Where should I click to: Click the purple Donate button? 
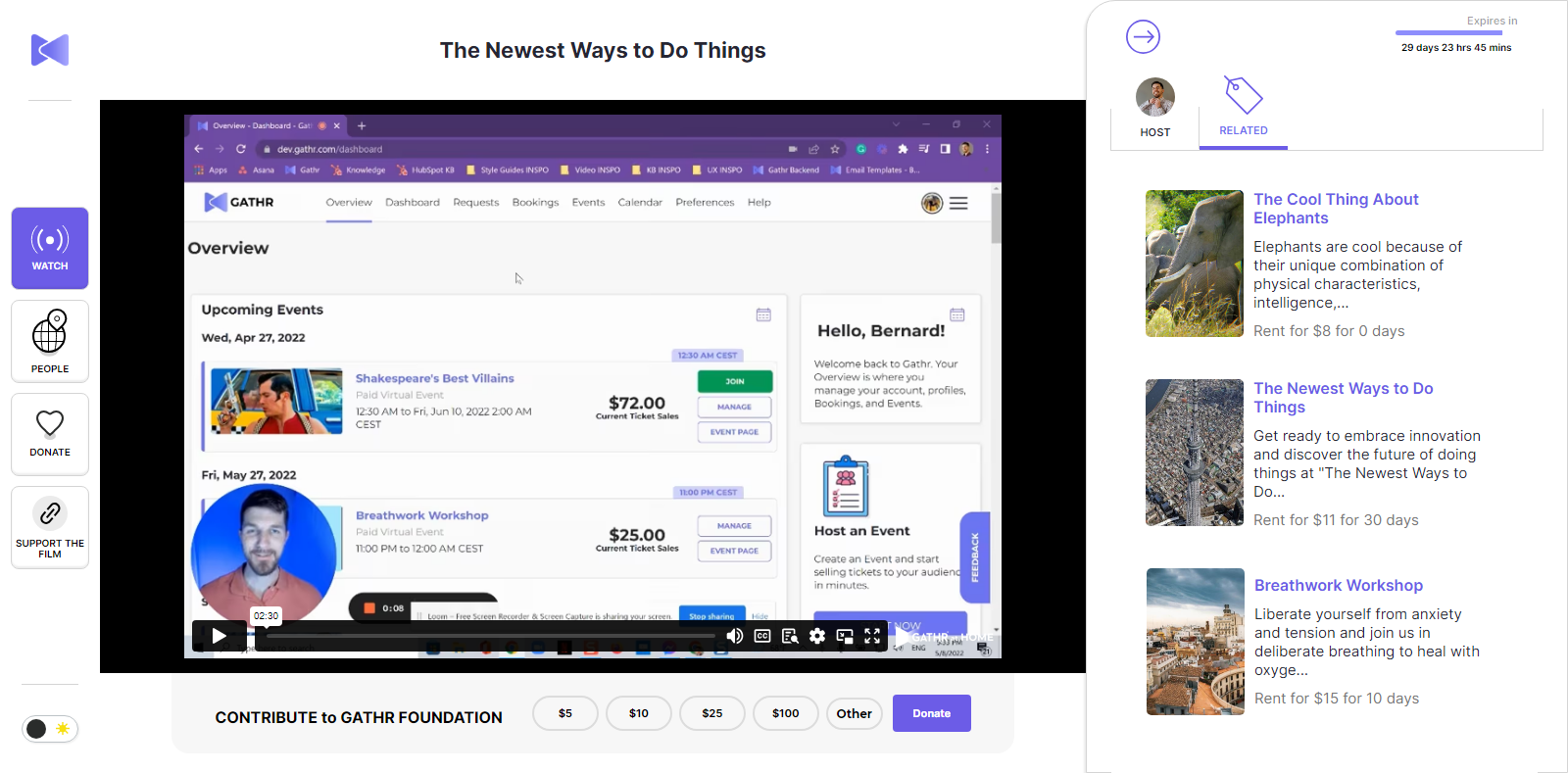[x=931, y=713]
